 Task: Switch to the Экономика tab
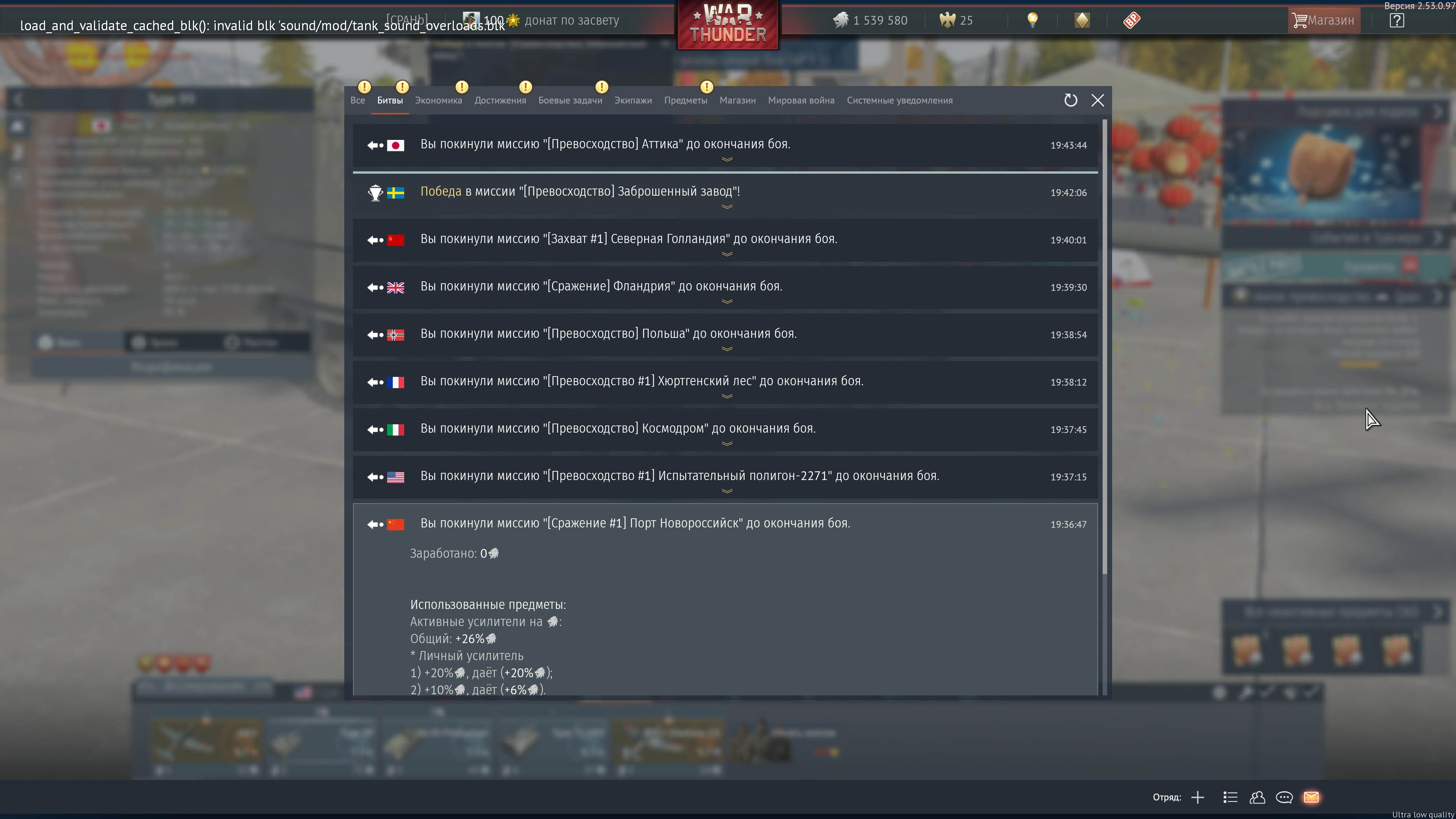point(438,100)
